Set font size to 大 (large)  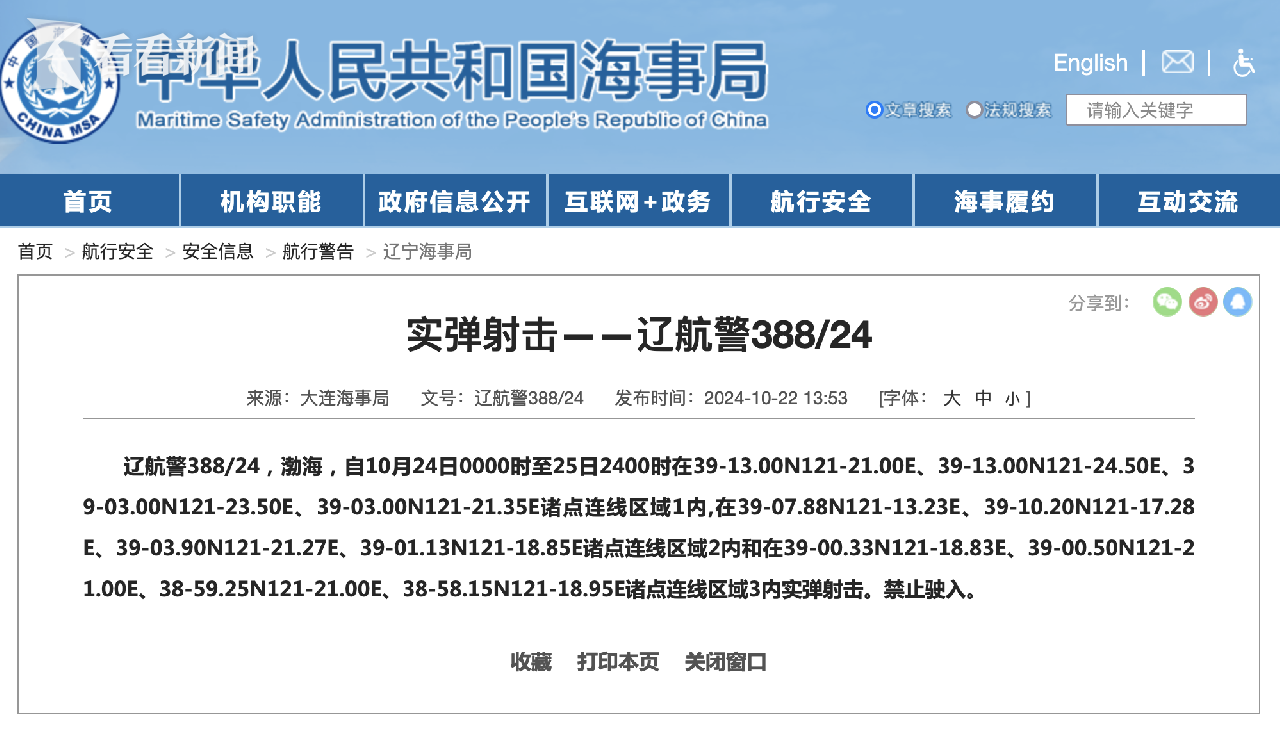coord(952,398)
